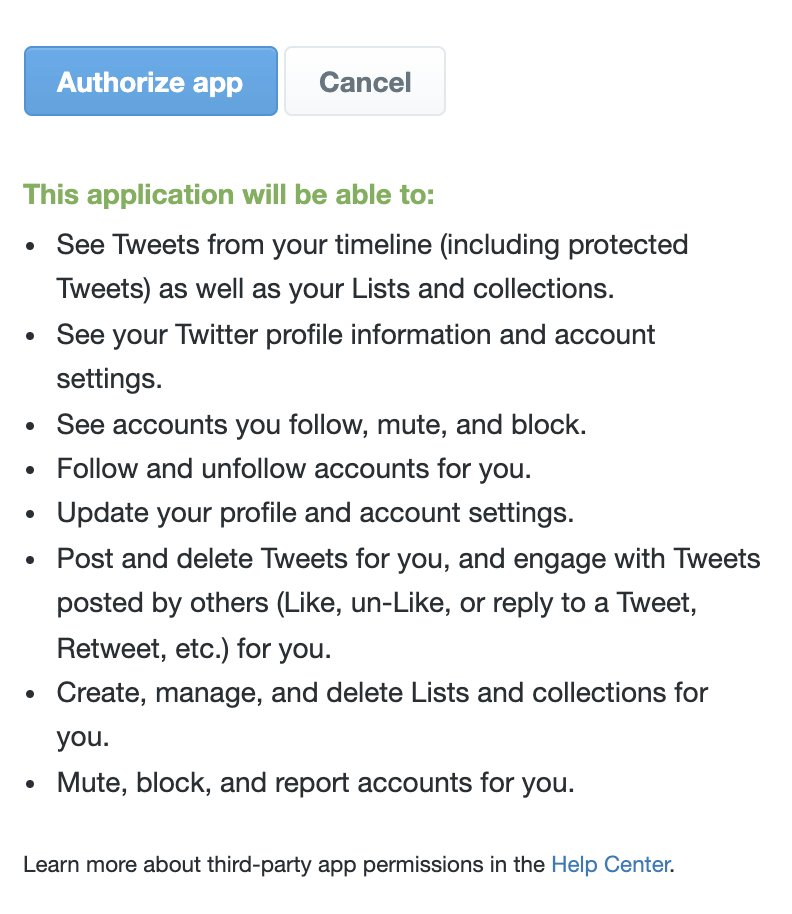Click the "Tweets) as well as your Lists" line

point(335,289)
